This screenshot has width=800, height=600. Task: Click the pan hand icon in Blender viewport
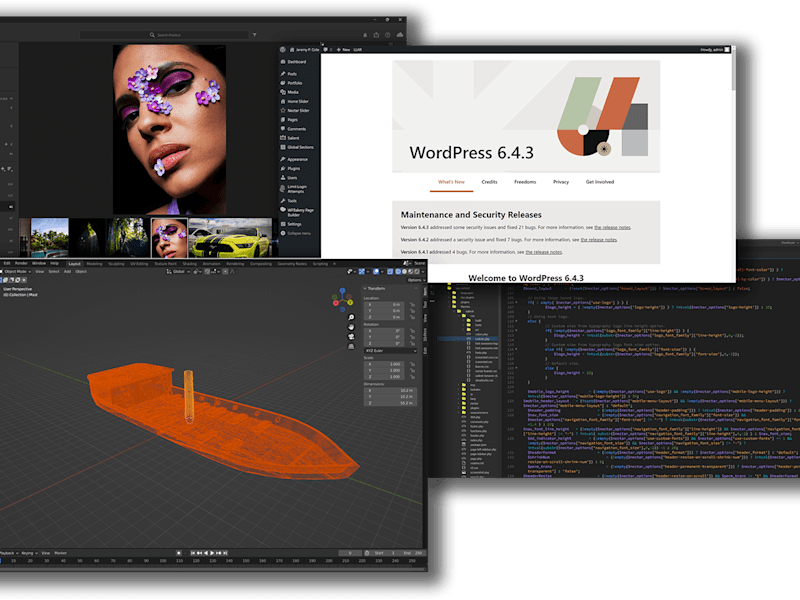coord(351,327)
